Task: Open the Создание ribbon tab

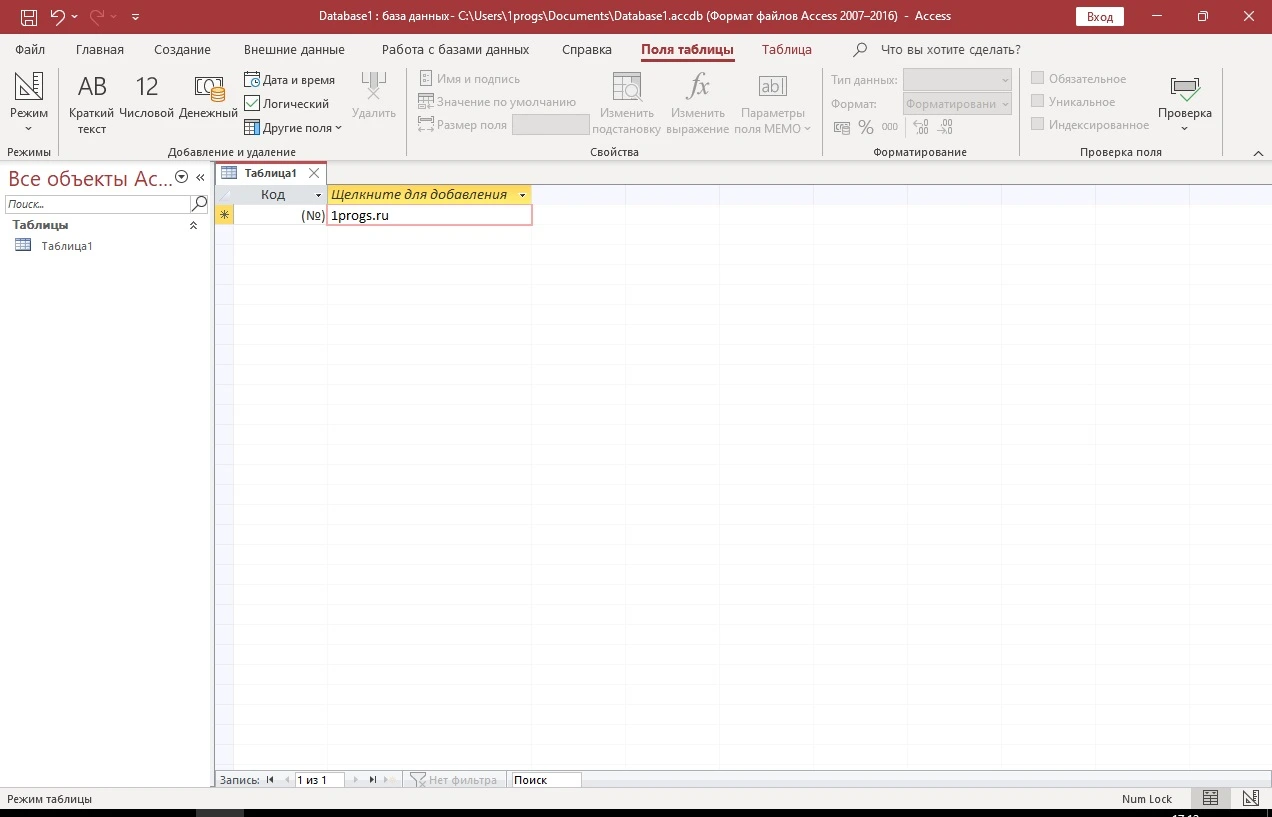Action: tap(182, 49)
